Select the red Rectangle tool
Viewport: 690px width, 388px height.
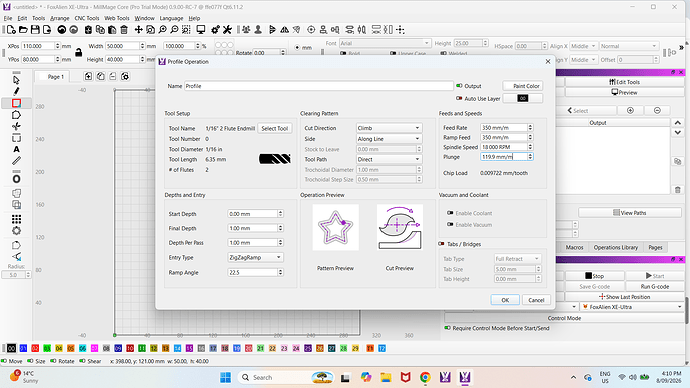point(16,103)
